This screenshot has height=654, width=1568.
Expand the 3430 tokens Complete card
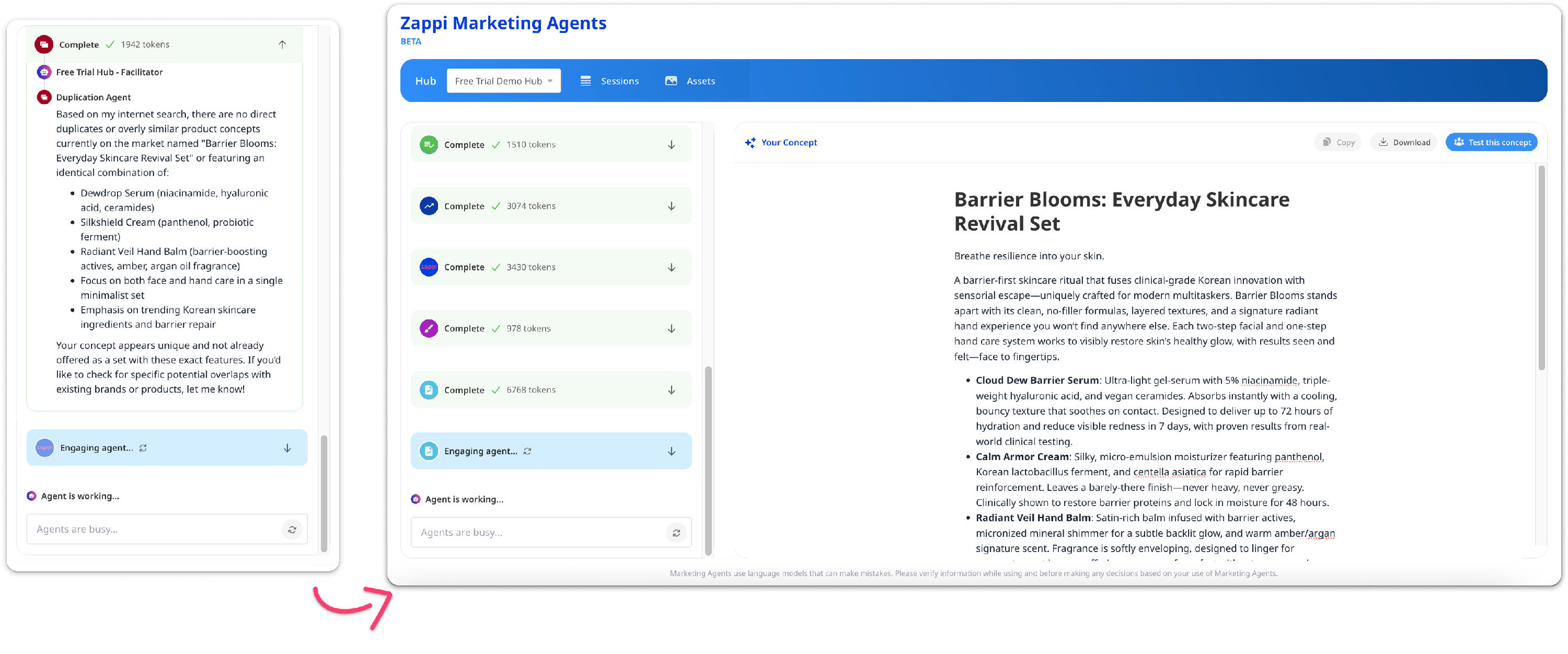pyautogui.click(x=672, y=267)
